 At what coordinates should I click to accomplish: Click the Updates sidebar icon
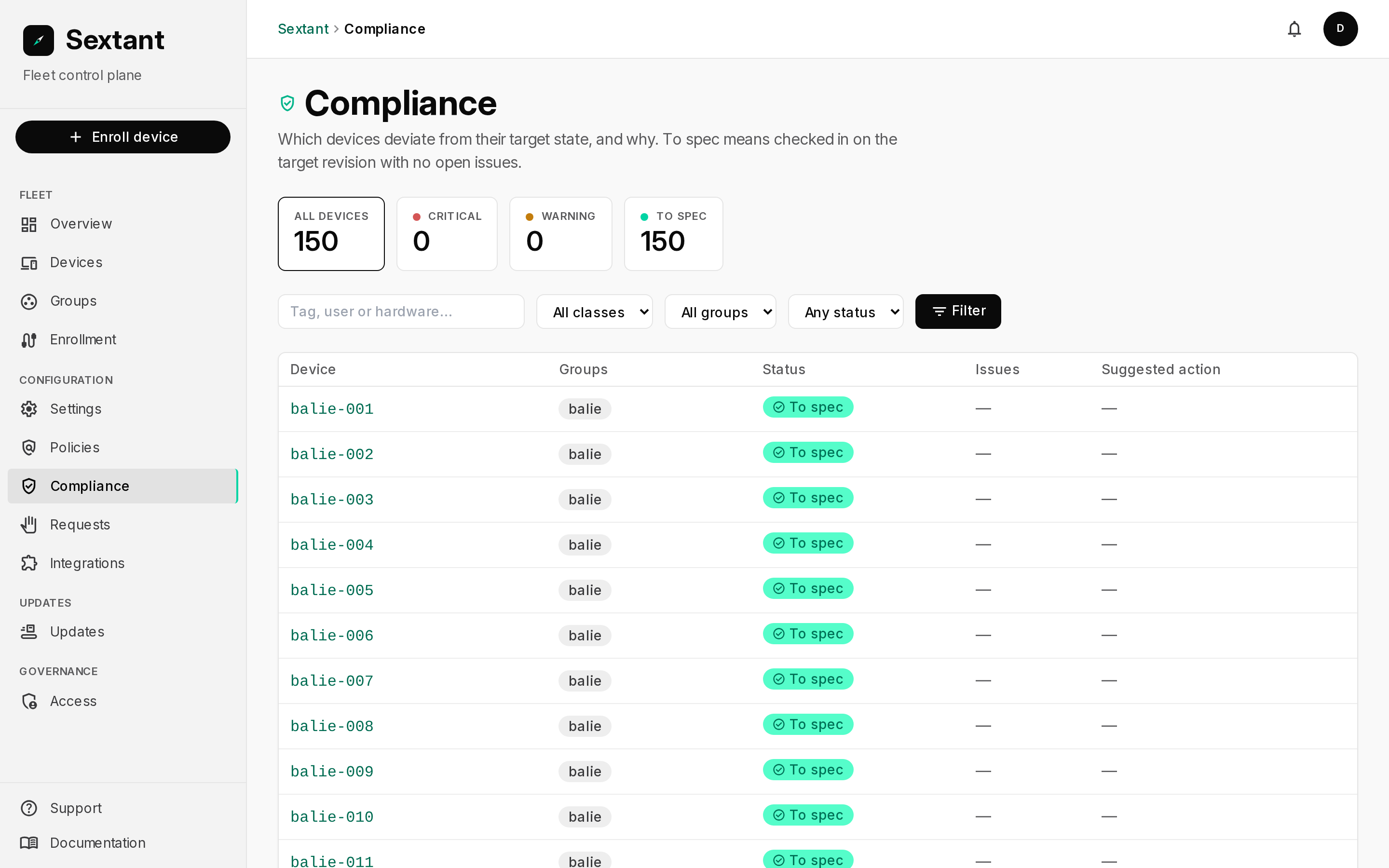[x=29, y=632]
